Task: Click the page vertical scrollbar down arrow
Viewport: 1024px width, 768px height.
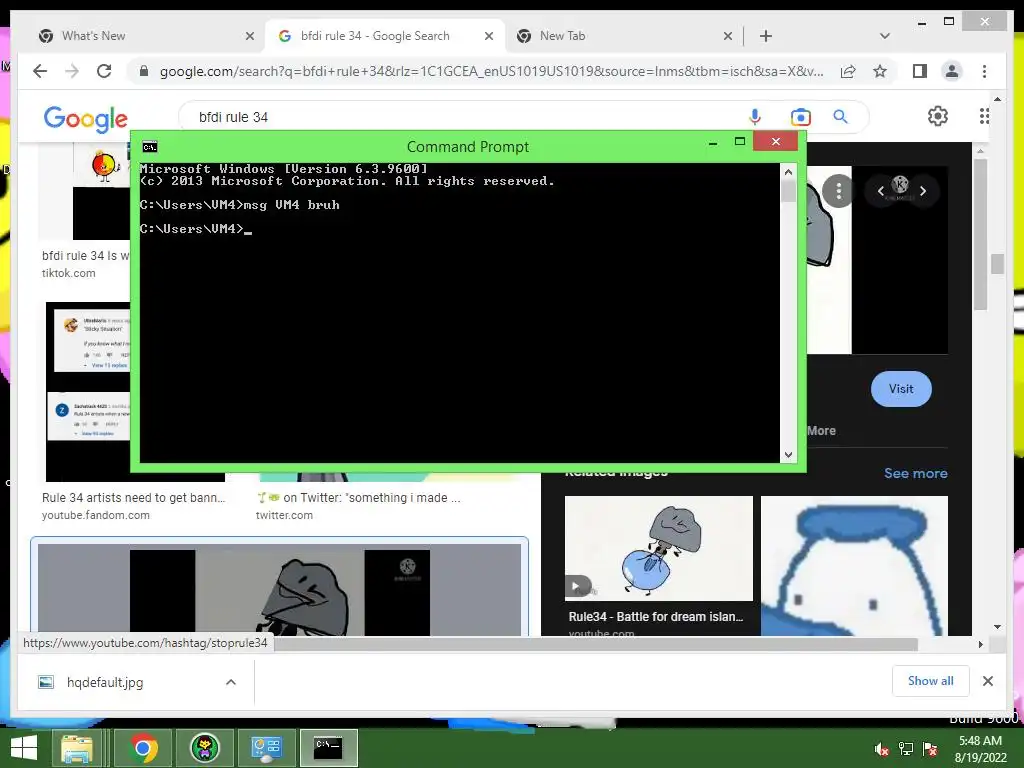Action: coord(997,627)
